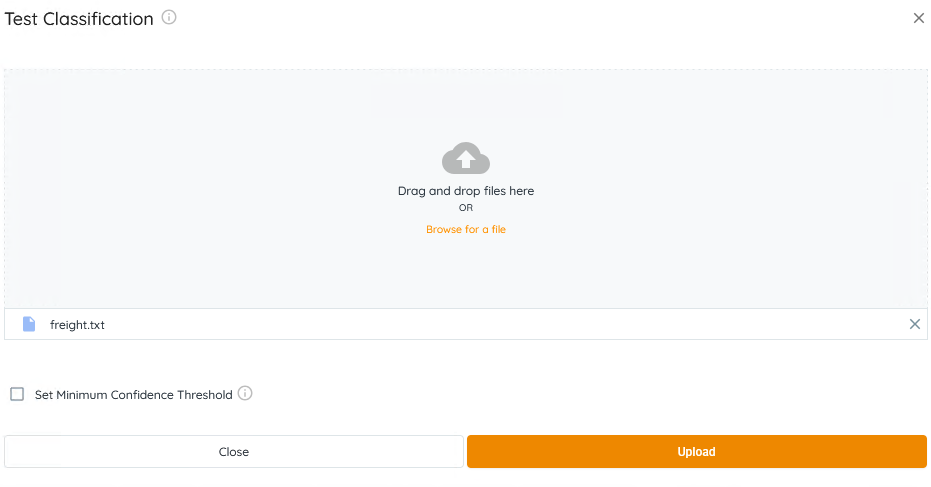Viewport: 931px width, 487px height.
Task: Submit freight.txt for classification with Upload
Action: click(x=696, y=451)
